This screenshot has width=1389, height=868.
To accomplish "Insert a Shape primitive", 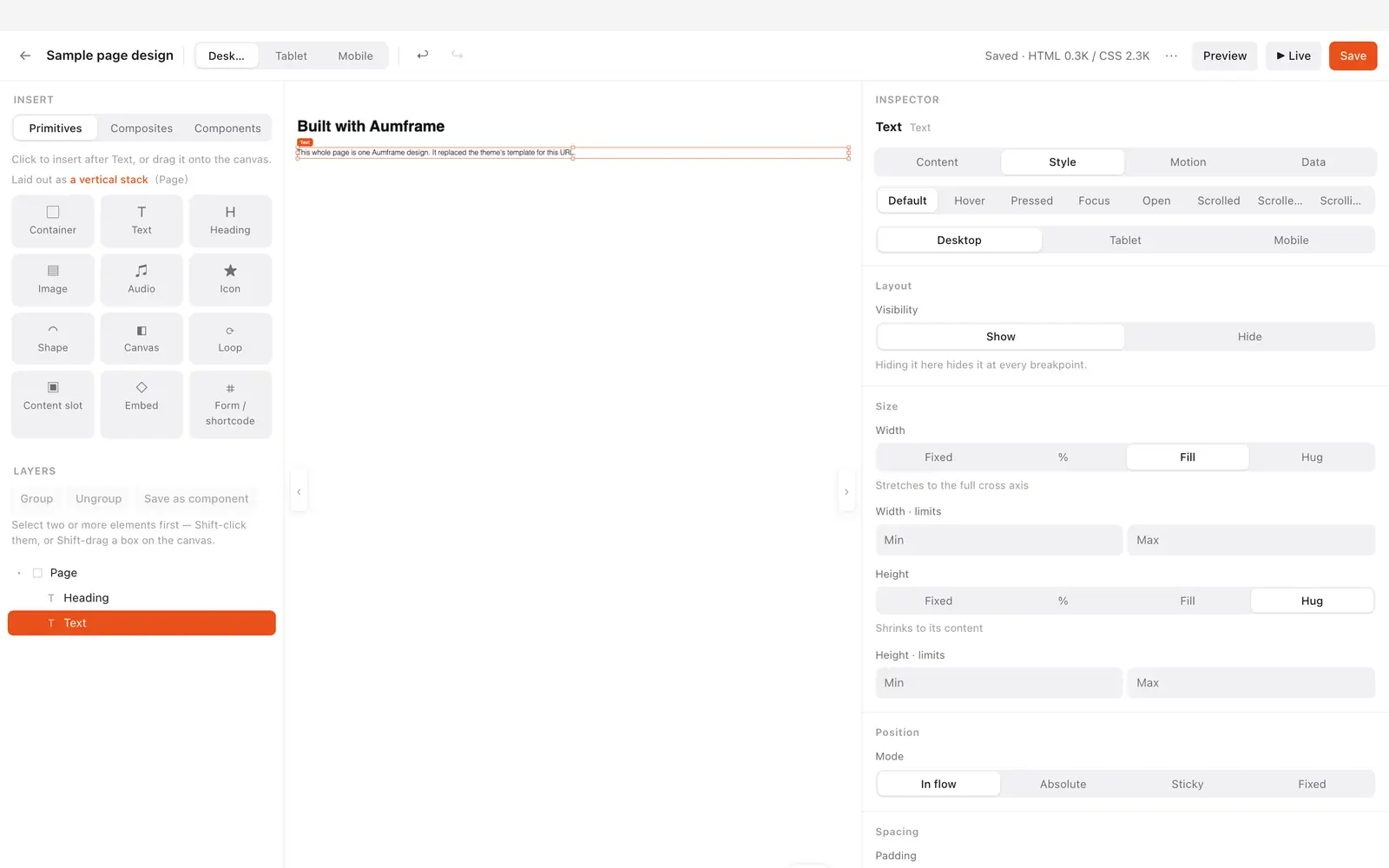I will (x=53, y=339).
